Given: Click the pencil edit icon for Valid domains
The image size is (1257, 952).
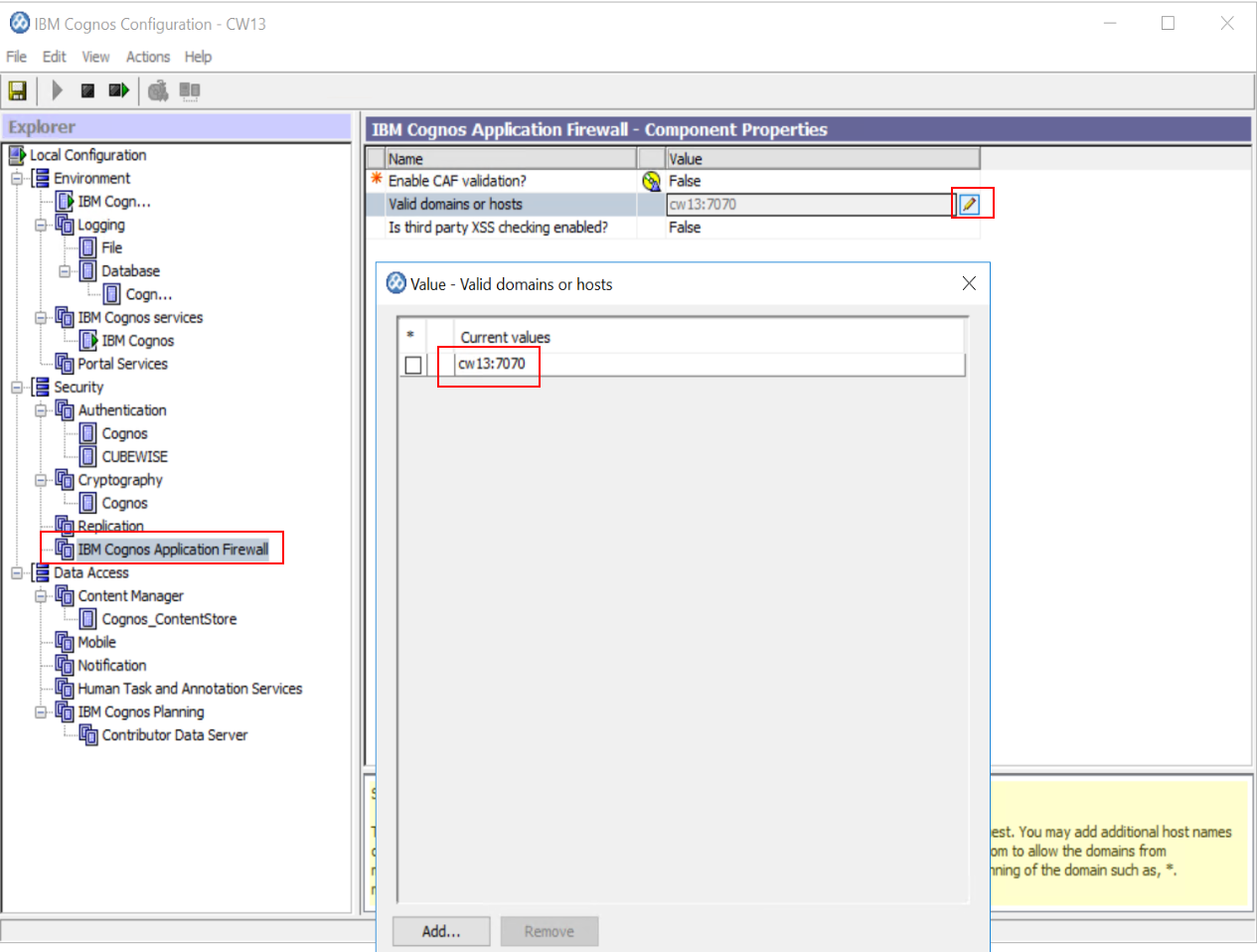Looking at the screenshot, I should point(970,204).
